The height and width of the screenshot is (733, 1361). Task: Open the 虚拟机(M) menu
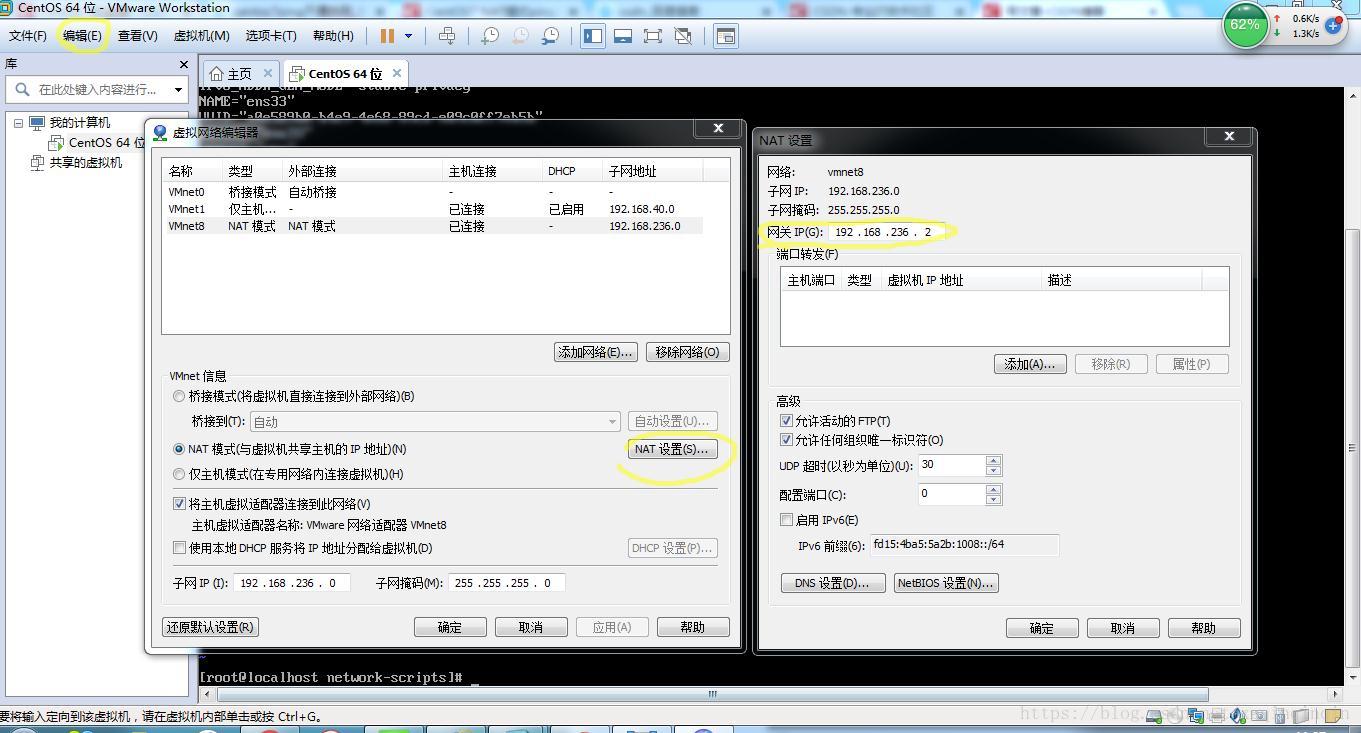click(x=202, y=36)
